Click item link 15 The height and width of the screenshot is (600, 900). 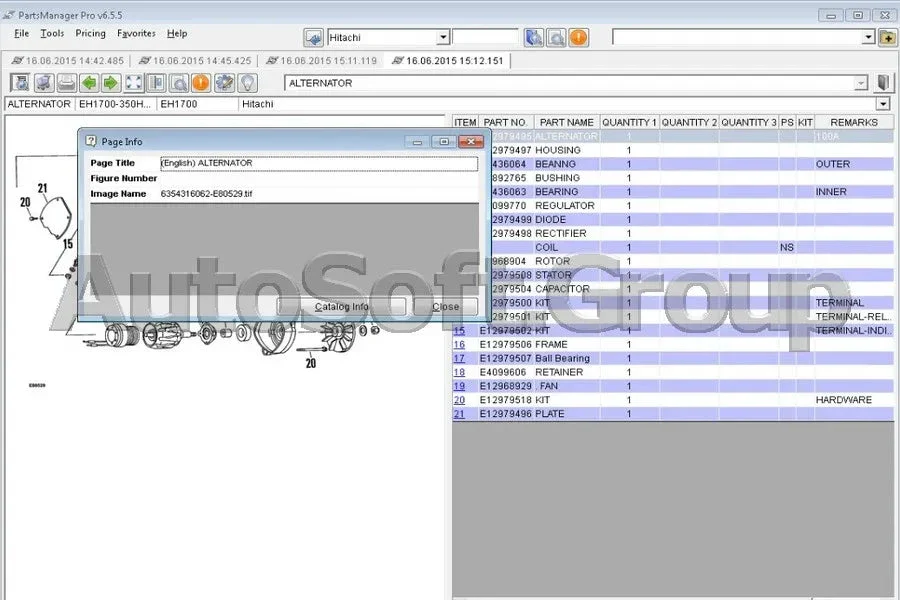[459, 331]
